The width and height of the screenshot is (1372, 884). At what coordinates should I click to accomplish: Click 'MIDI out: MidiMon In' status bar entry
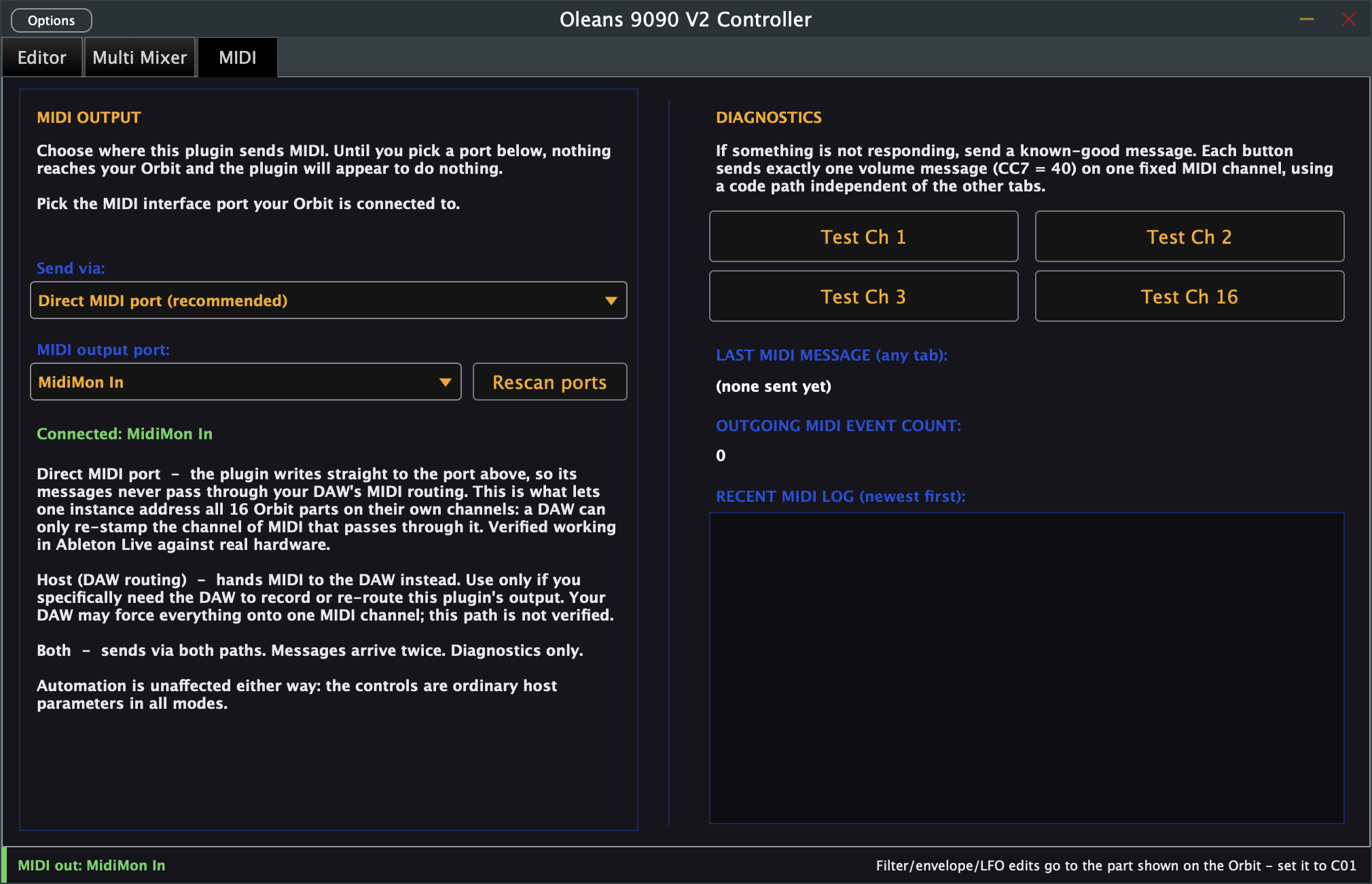click(92, 866)
